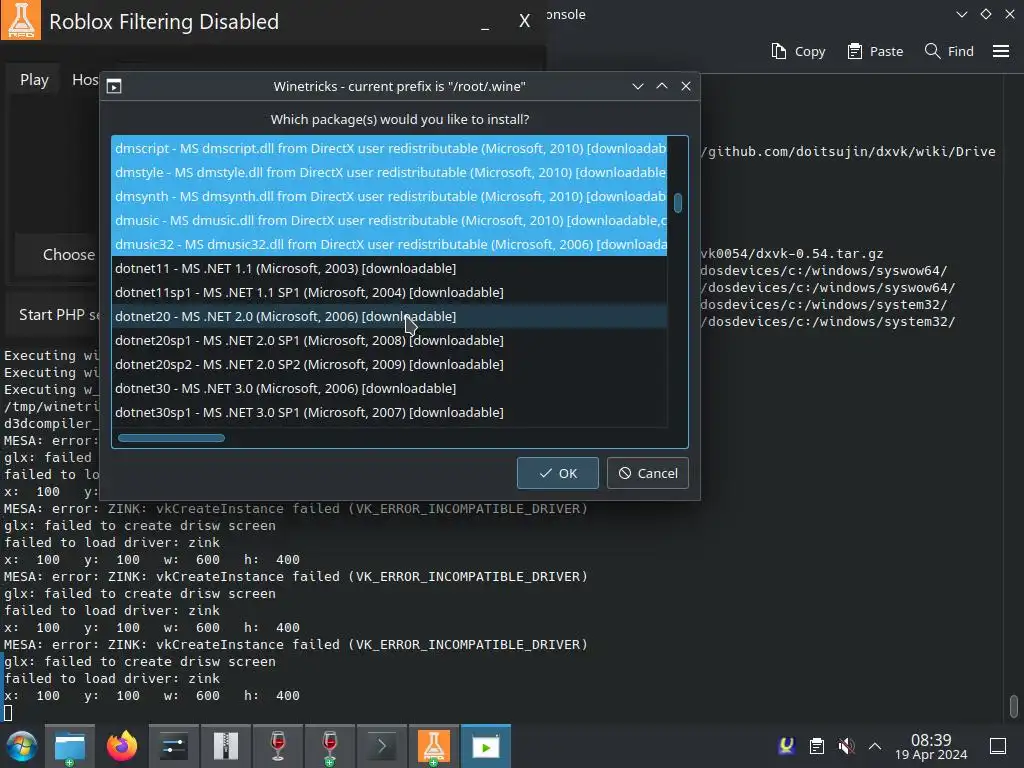Image resolution: width=1024 pixels, height=768 pixels.
Task: Open the start menu launcher in the taskbar
Action: pos(22,746)
